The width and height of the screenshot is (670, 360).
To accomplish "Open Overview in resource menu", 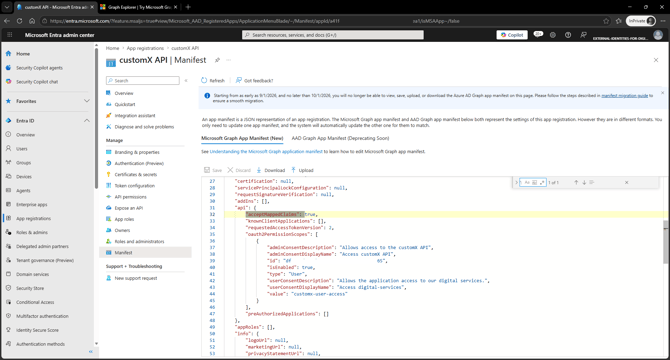I will pyautogui.click(x=124, y=93).
